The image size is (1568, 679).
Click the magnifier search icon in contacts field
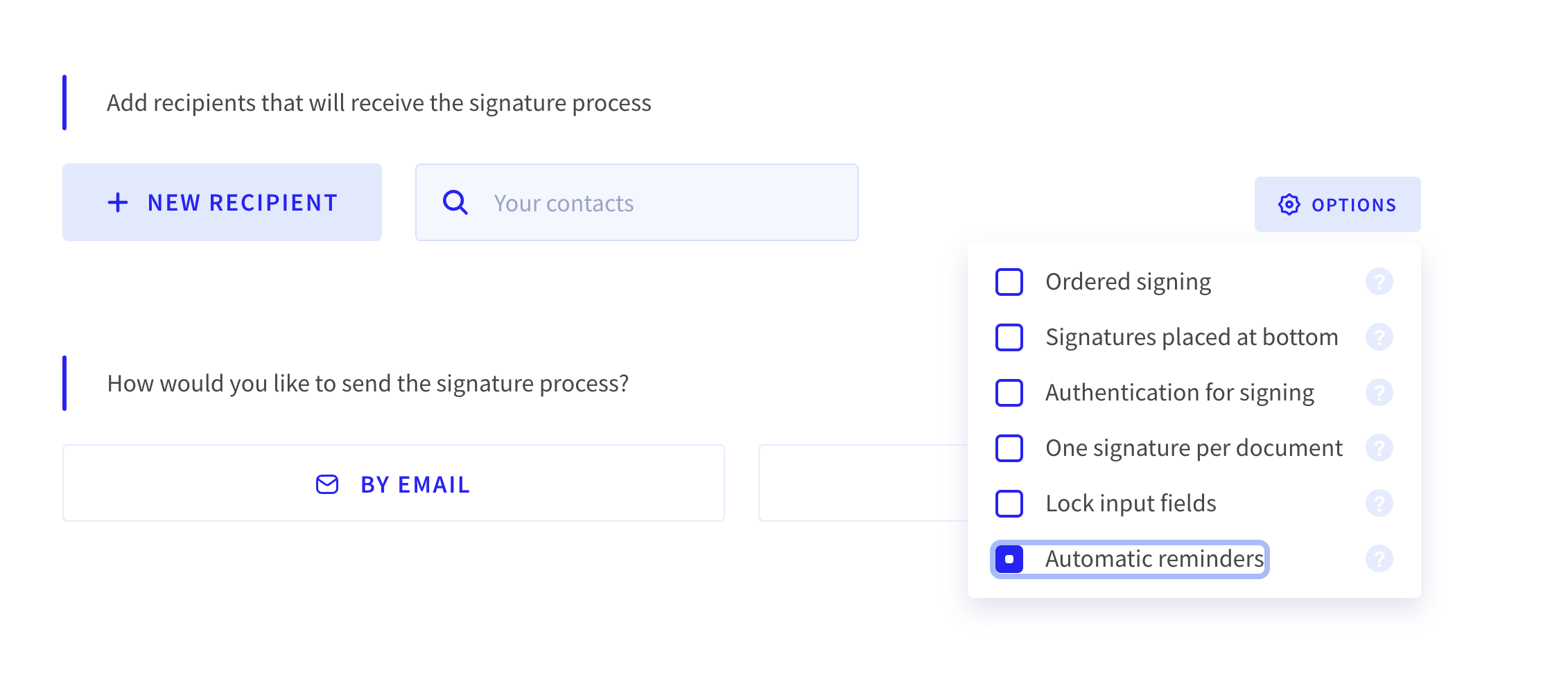tap(455, 203)
